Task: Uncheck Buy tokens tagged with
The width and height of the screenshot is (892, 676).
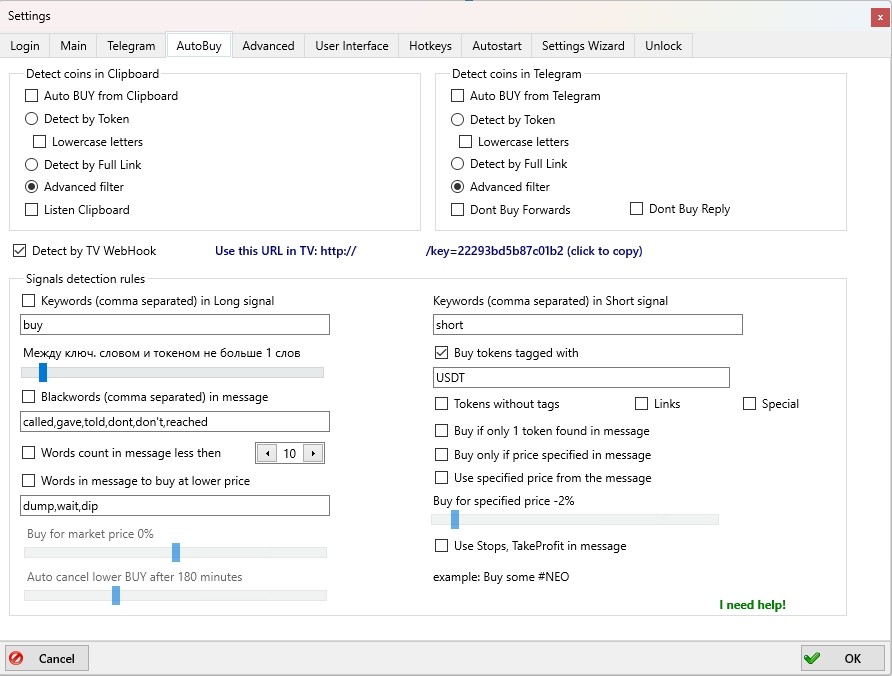Action: point(441,351)
